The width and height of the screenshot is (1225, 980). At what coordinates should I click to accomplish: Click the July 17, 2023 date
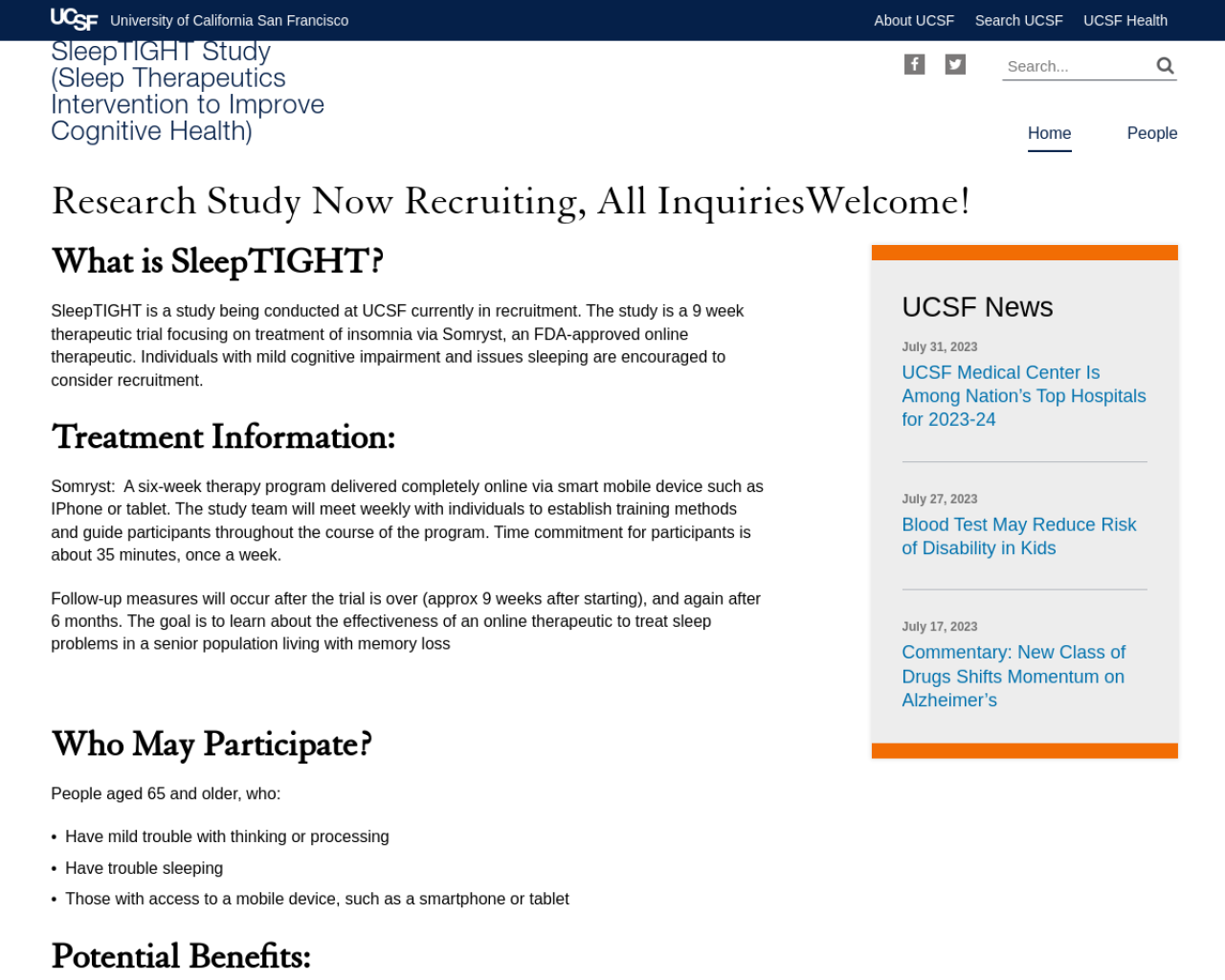(940, 627)
